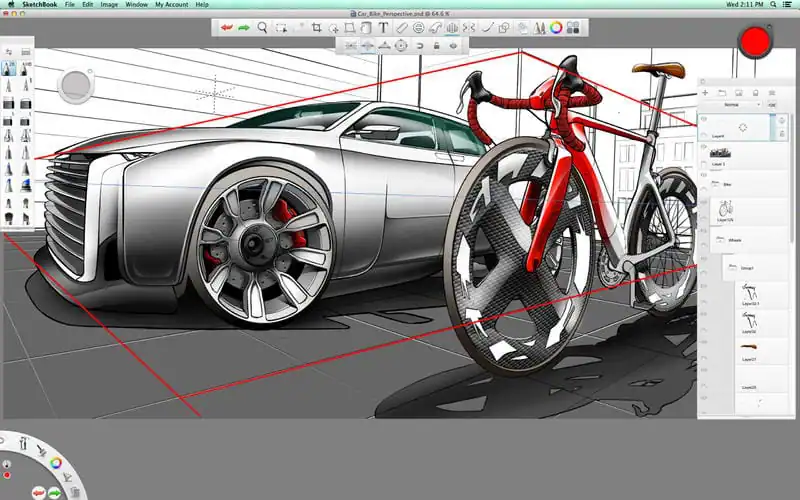Open Brush Library icon atop brush palette
The width and height of the screenshot is (800, 500).
click(26, 52)
